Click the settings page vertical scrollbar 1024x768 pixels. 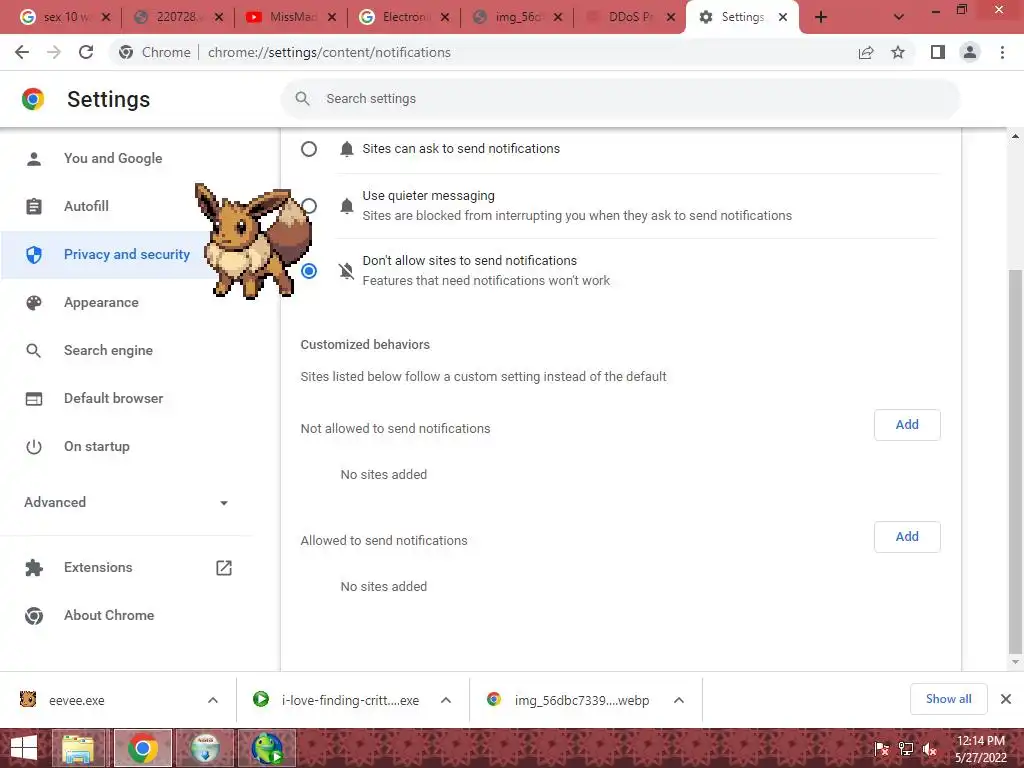tap(1015, 460)
